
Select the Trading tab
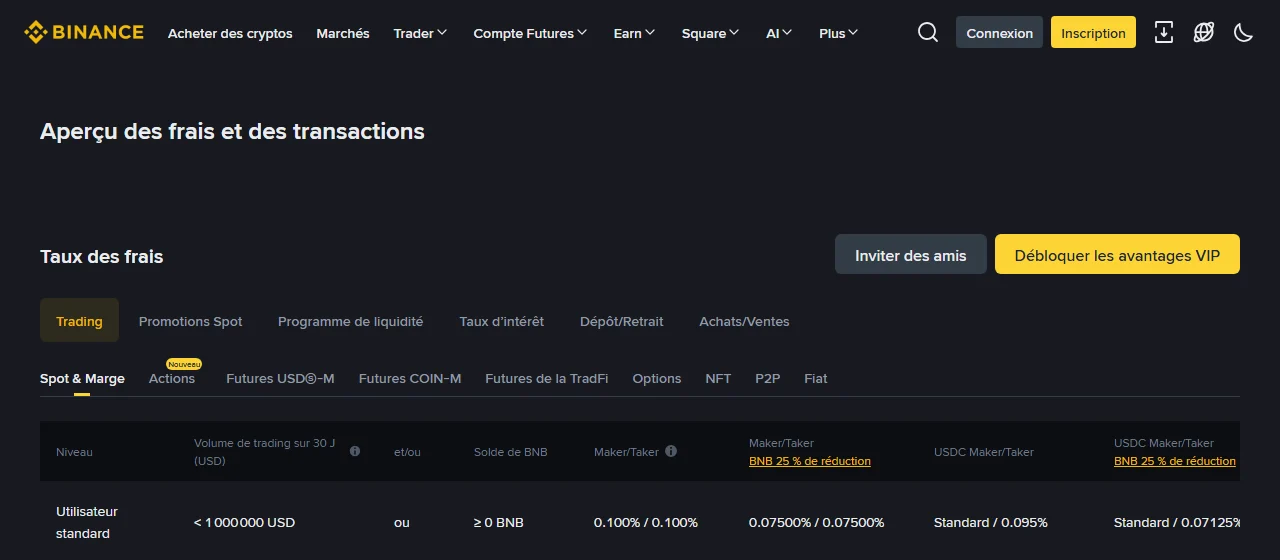point(79,320)
